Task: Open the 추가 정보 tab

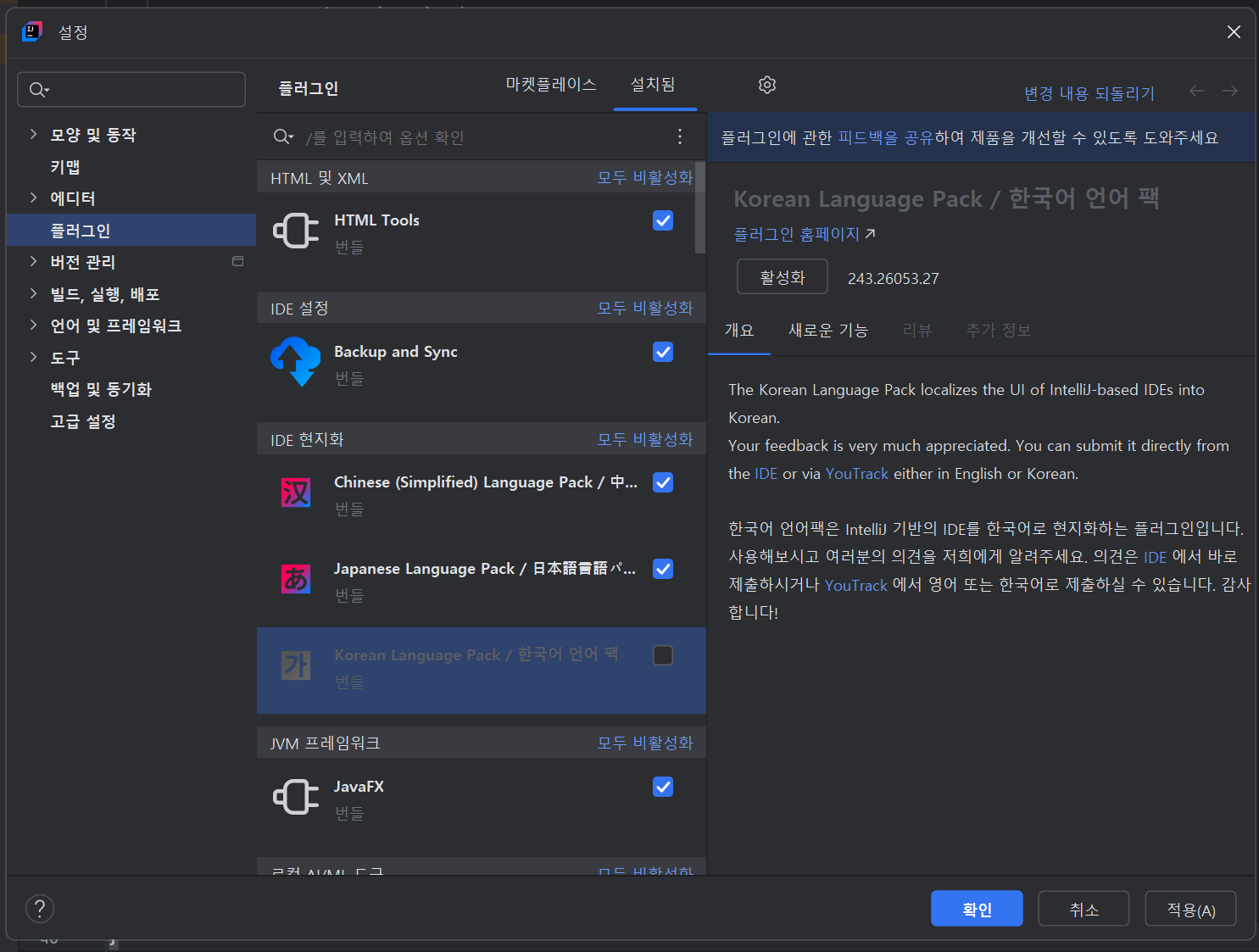Action: 999,330
